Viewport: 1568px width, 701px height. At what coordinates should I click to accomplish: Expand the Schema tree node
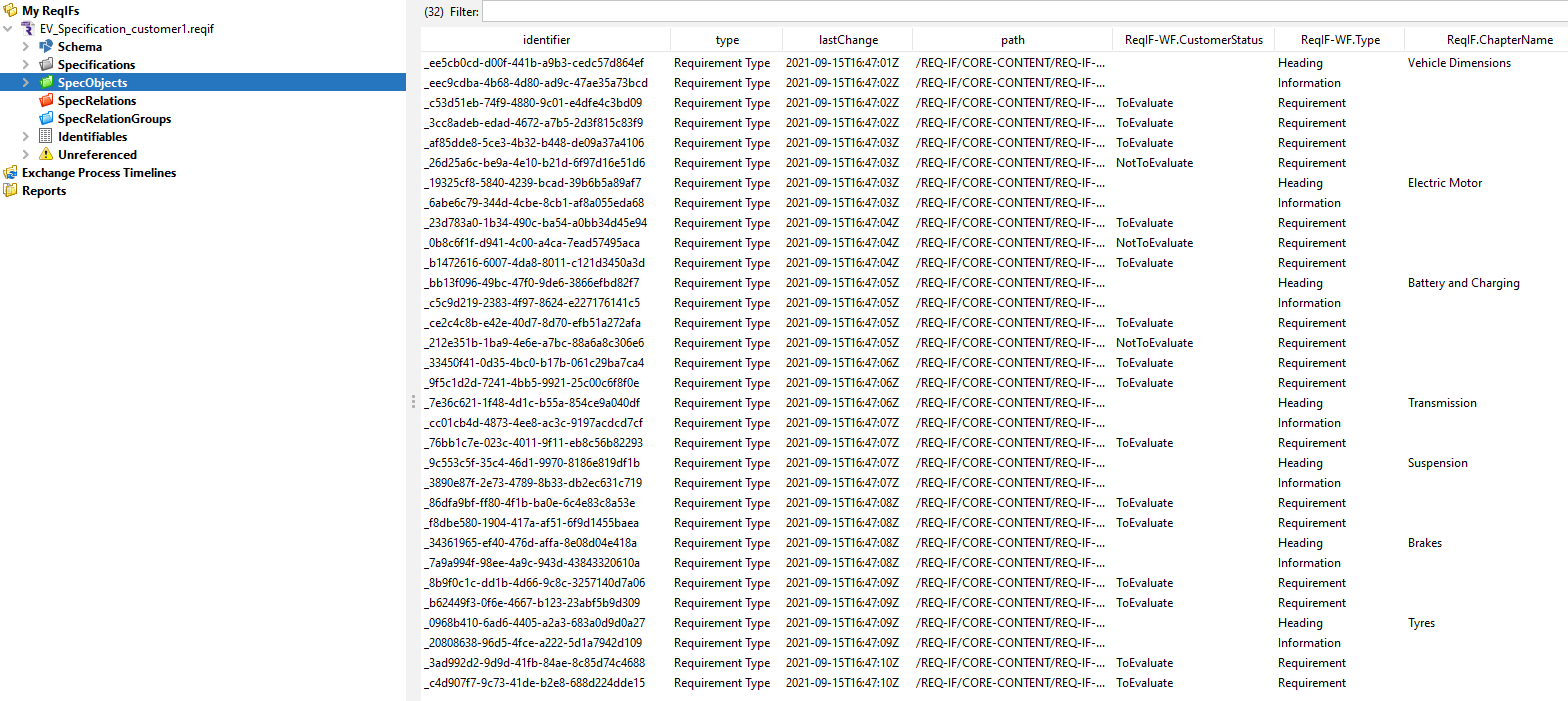click(x=26, y=47)
